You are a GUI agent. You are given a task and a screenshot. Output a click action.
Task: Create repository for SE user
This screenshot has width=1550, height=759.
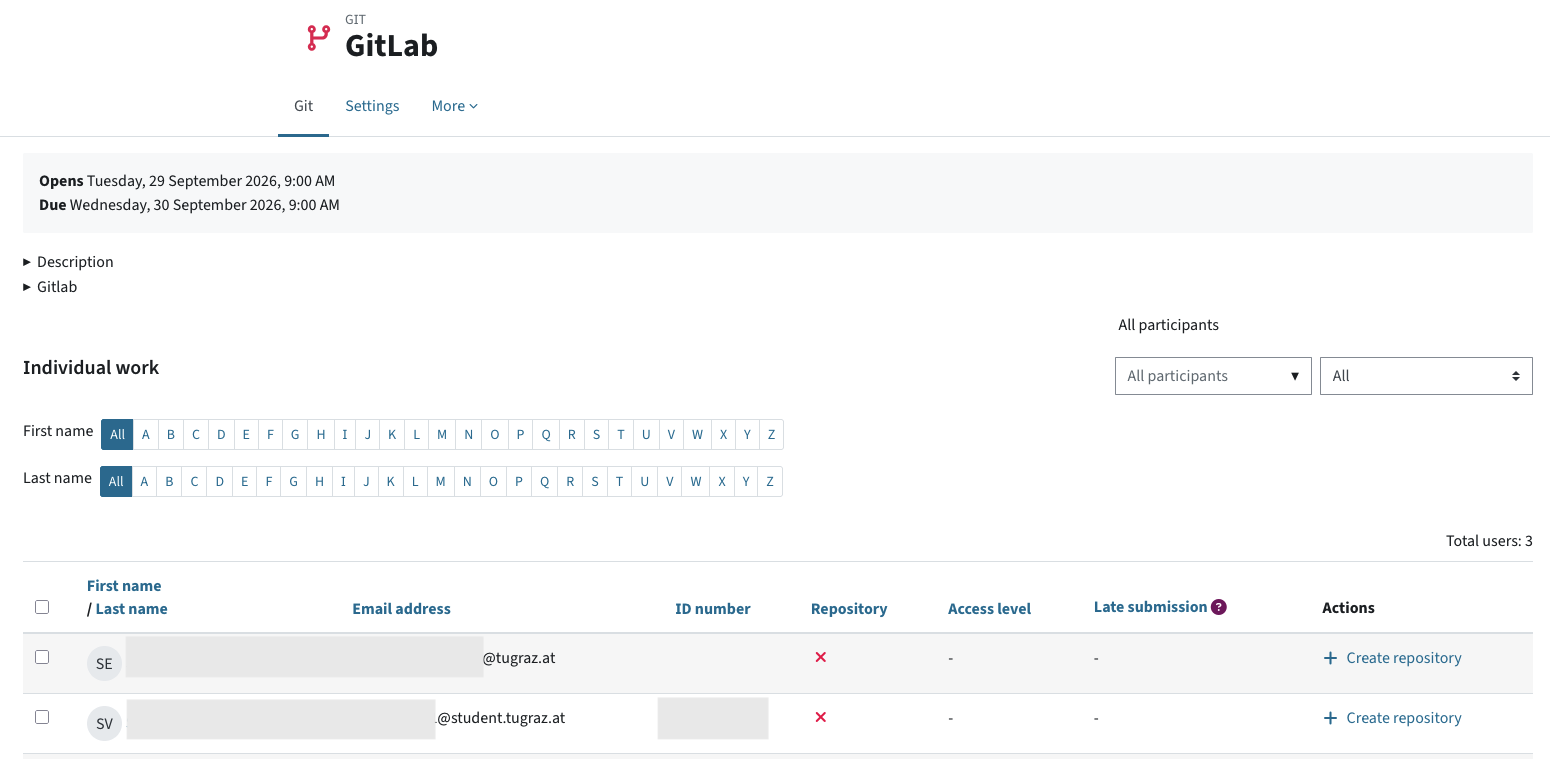point(1392,658)
